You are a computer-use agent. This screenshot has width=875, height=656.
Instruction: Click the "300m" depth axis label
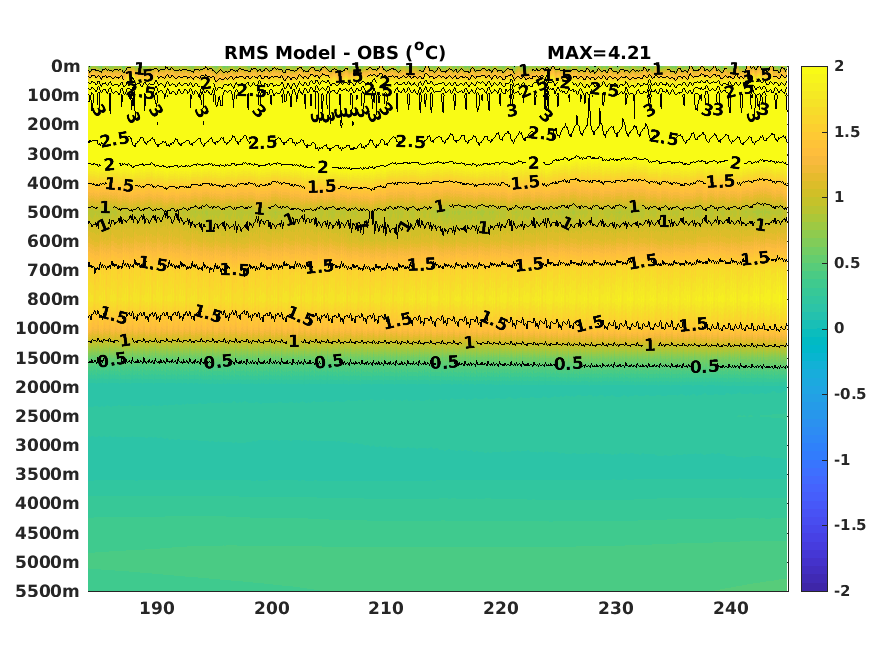54,154
